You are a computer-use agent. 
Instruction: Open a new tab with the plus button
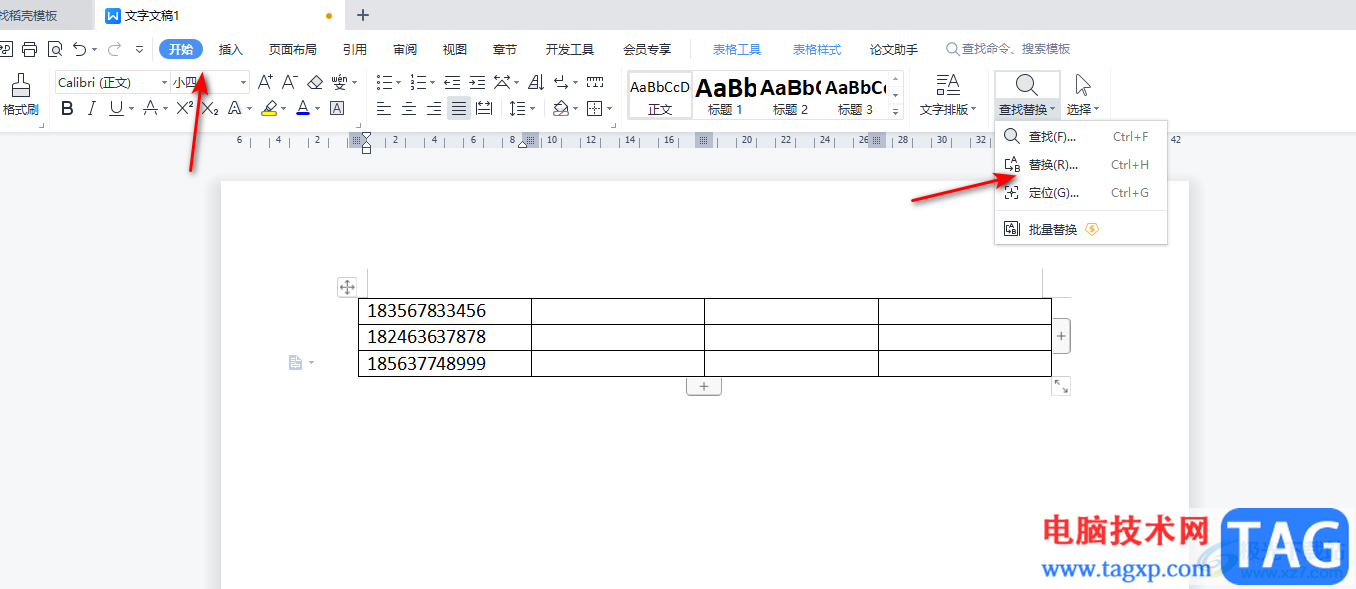[363, 15]
